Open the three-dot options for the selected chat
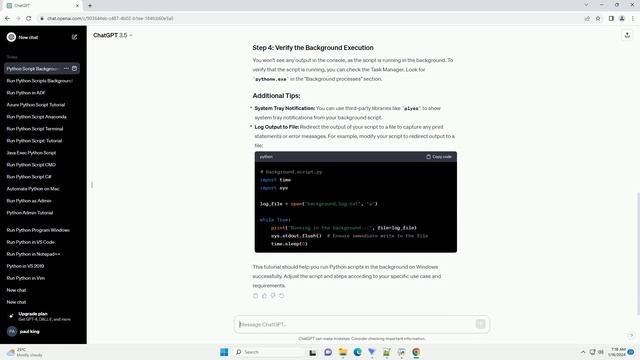Image resolution: width=640 pixels, height=360 pixels. 66,69
